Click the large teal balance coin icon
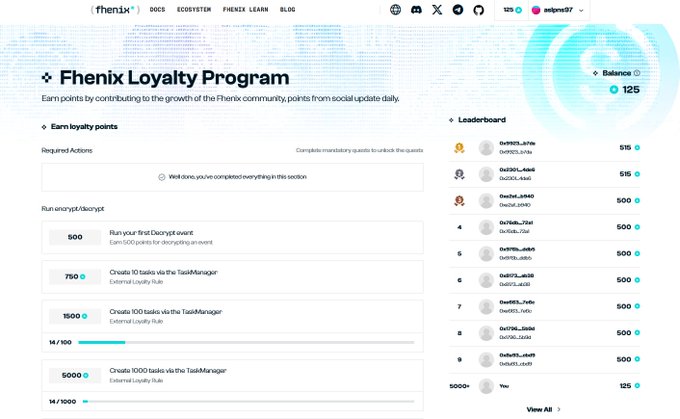Viewport: 680px width, 419px height. tap(614, 89)
